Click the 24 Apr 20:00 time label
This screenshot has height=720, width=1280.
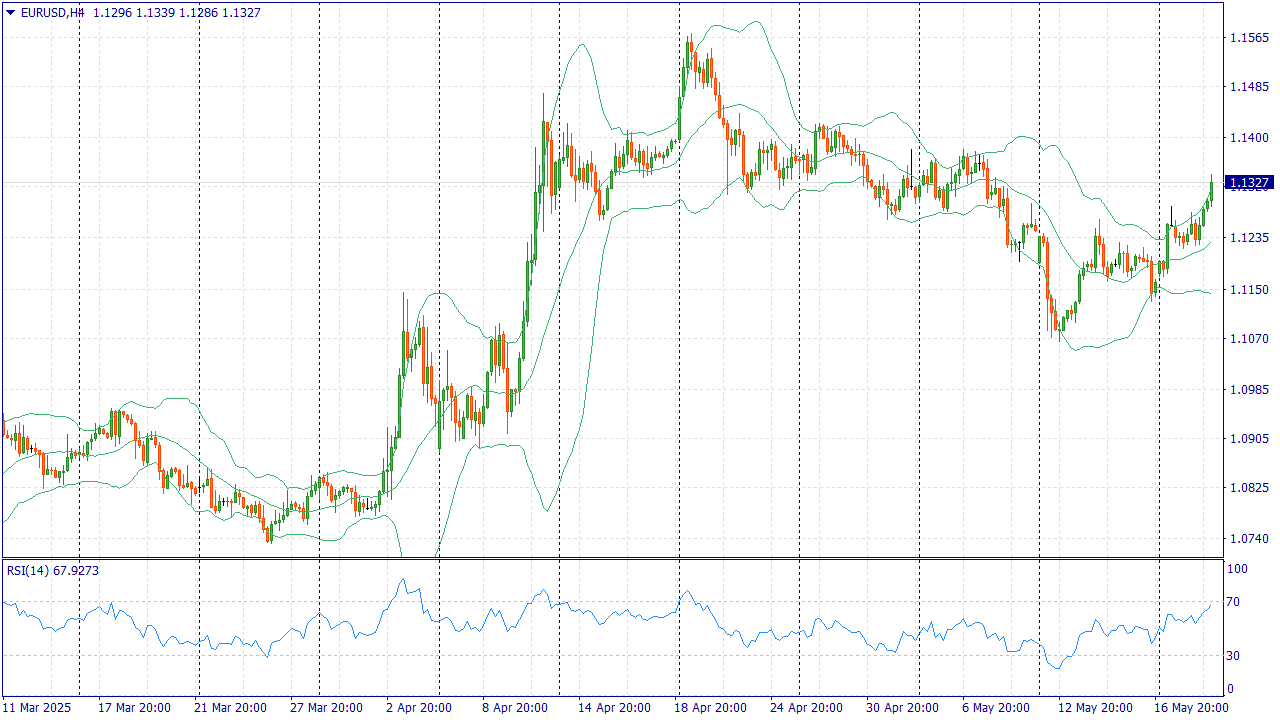point(806,707)
